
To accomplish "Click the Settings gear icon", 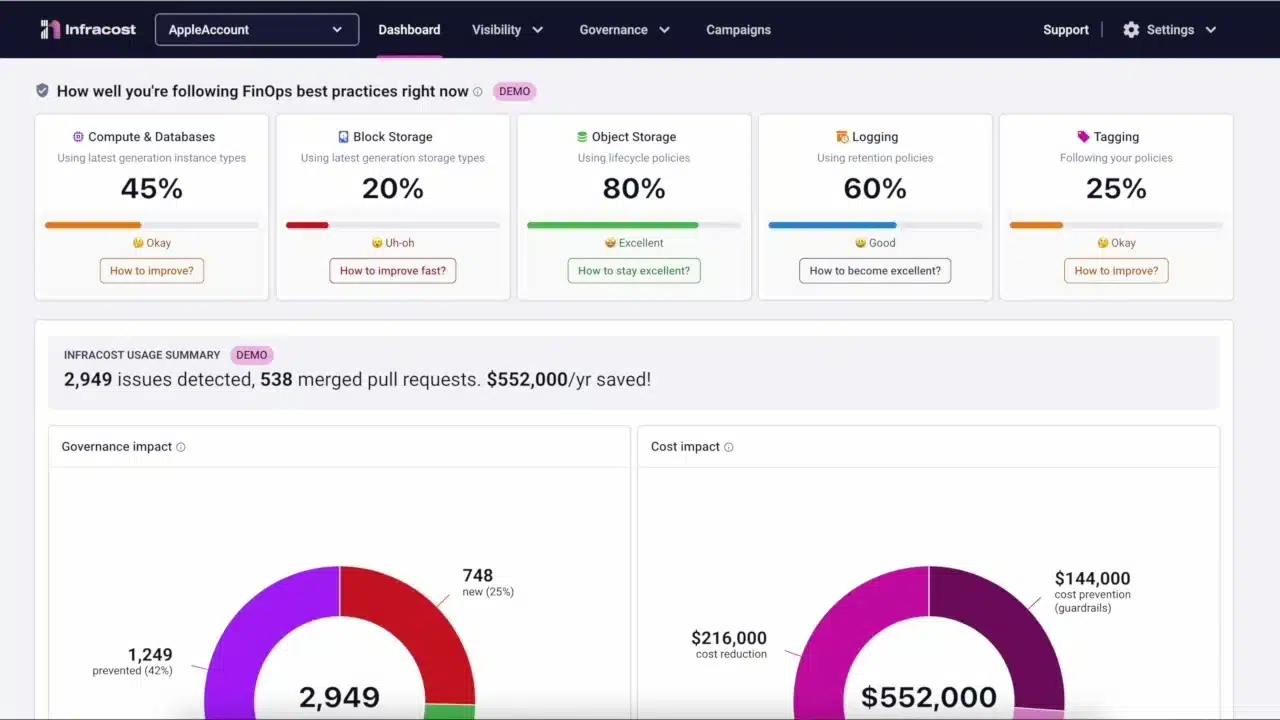I will [1131, 30].
